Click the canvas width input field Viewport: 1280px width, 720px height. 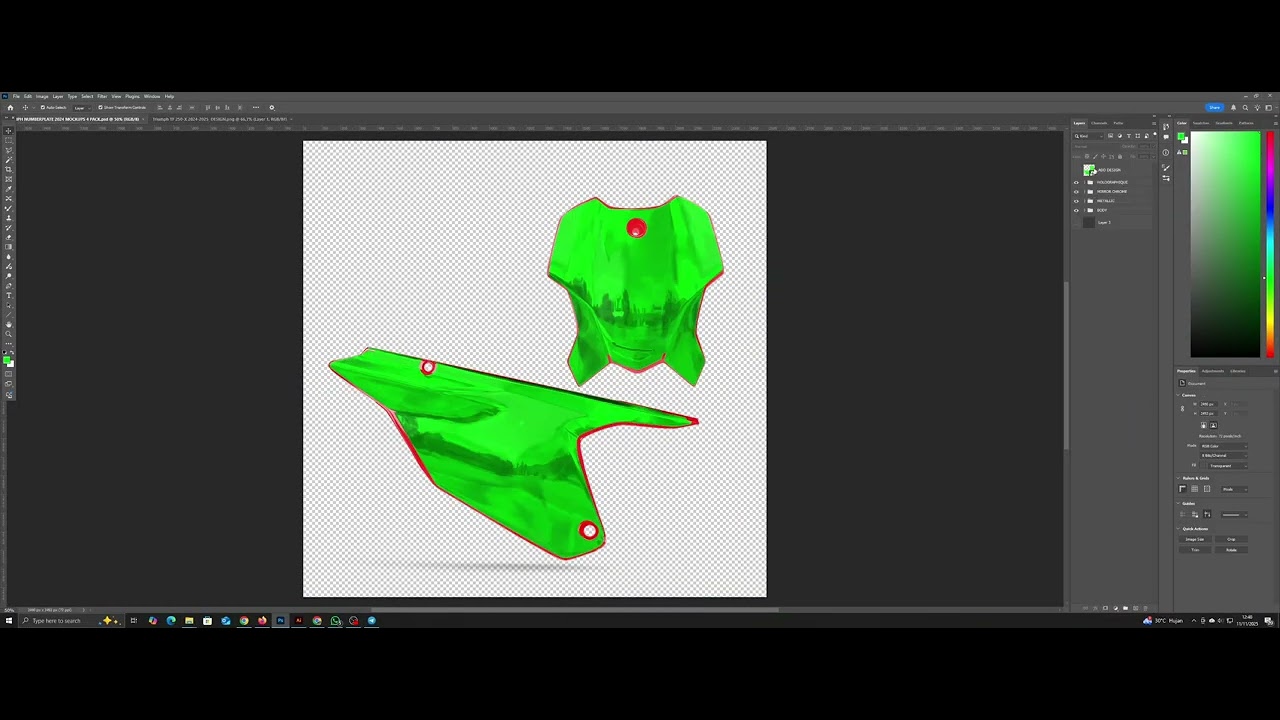pos(1208,404)
